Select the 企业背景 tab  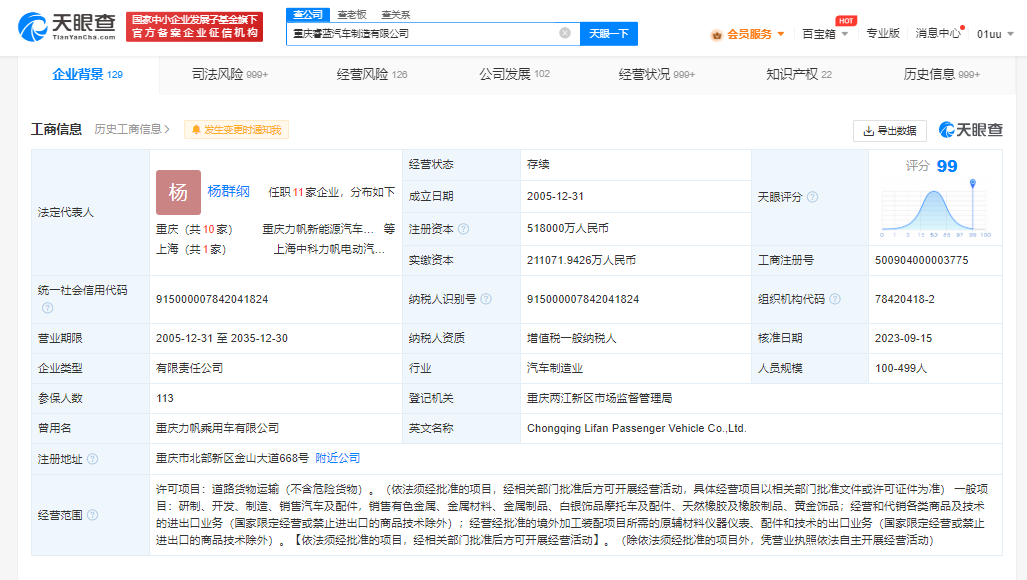tap(88, 75)
